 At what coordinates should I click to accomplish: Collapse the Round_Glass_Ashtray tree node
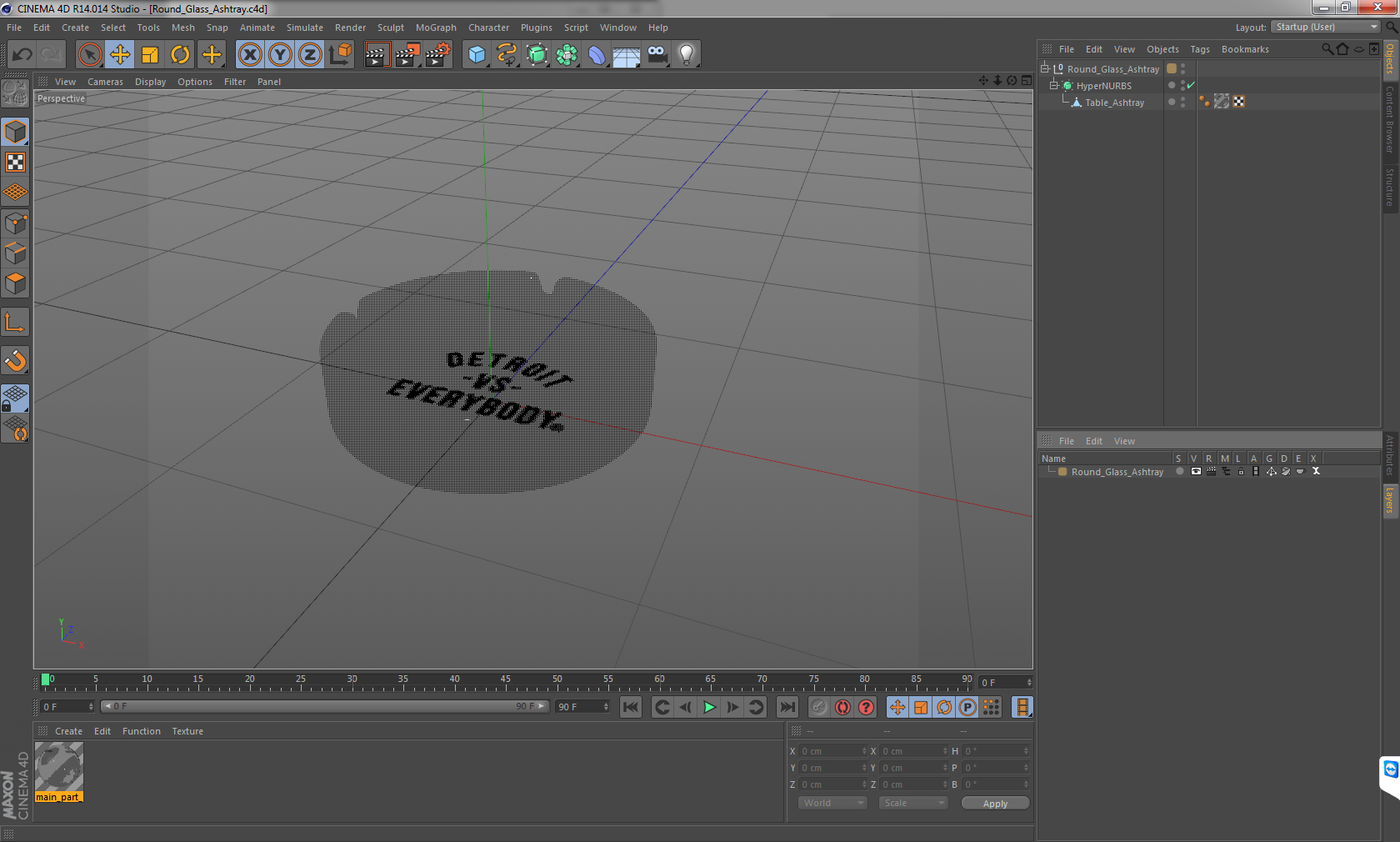[x=1044, y=68]
